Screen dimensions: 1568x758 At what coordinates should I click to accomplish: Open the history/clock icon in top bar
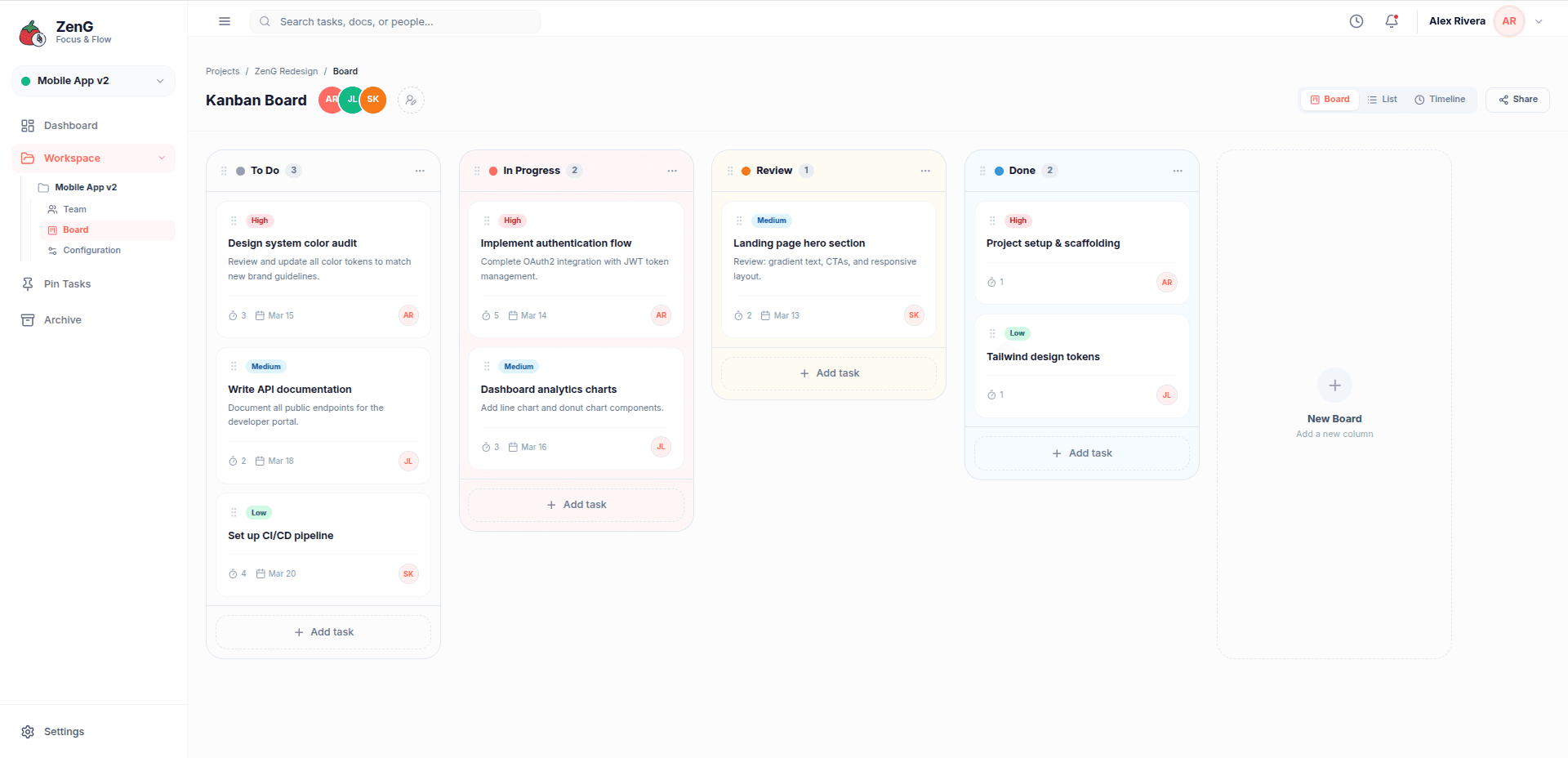[1356, 21]
